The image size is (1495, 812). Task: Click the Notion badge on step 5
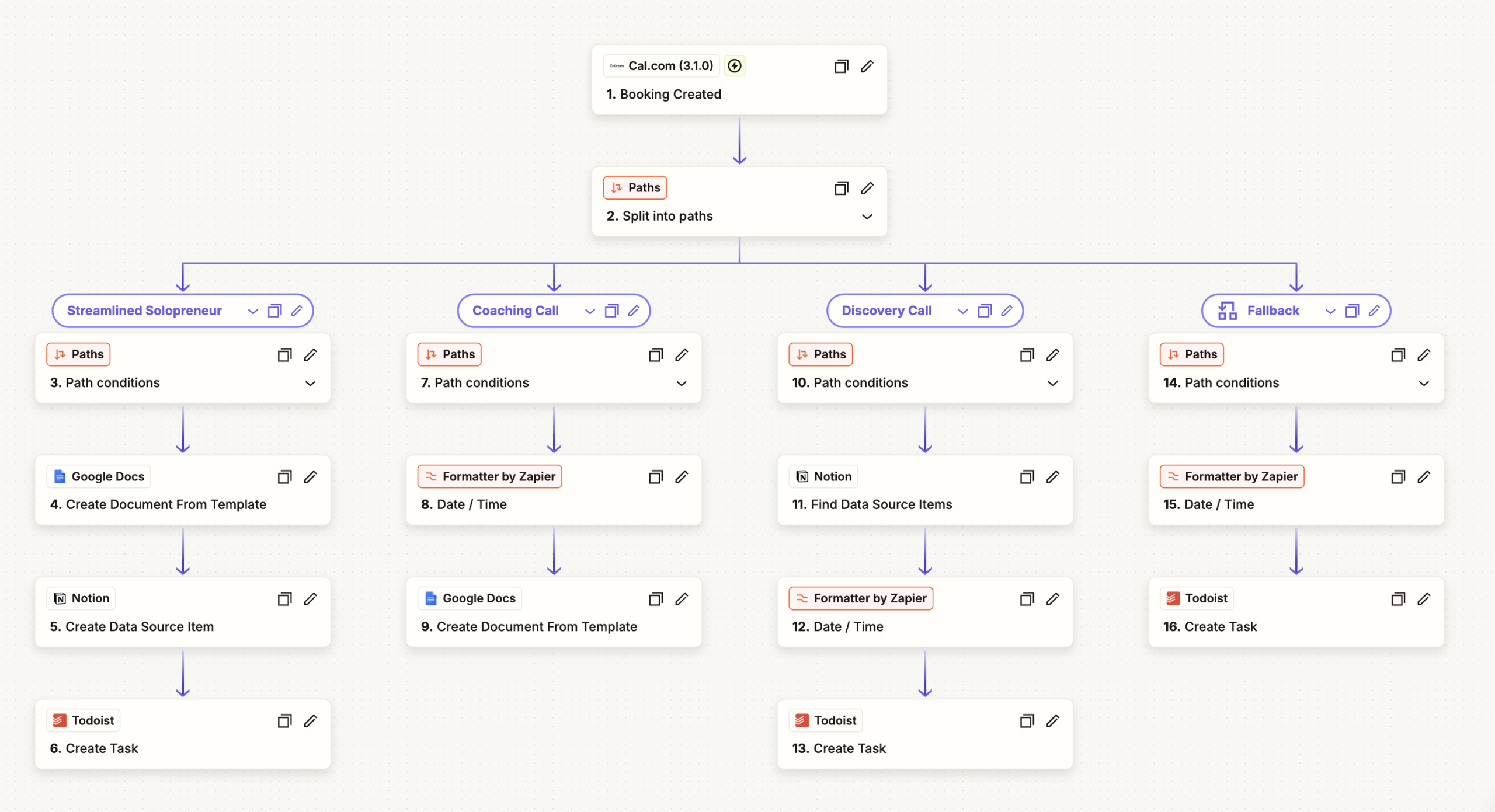[x=81, y=599]
